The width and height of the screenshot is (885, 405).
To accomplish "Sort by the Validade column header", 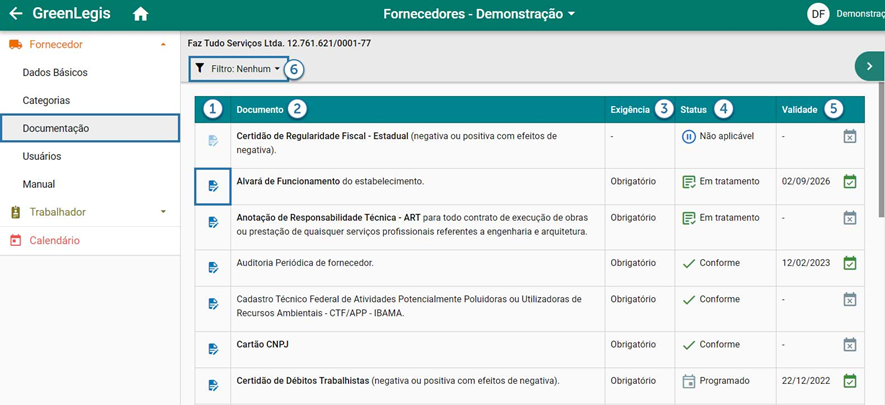I will pos(799,110).
